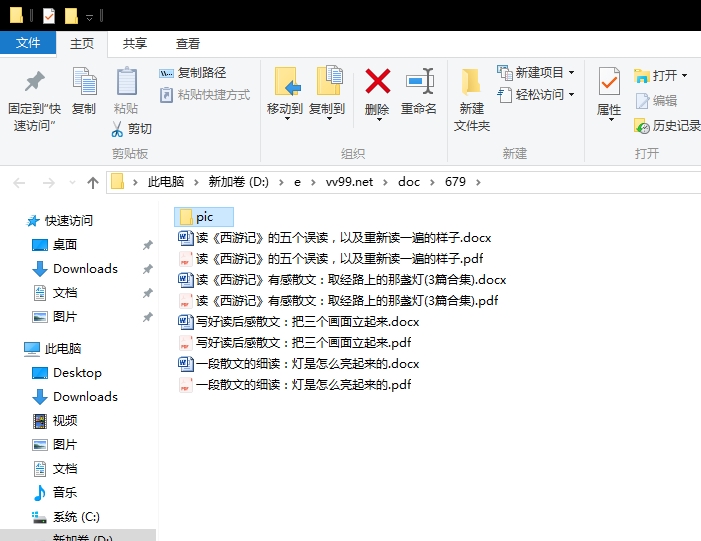This screenshot has height=541, width=701.
Task: Open 系统 (C:) drive in sidebar
Action: coord(66,517)
